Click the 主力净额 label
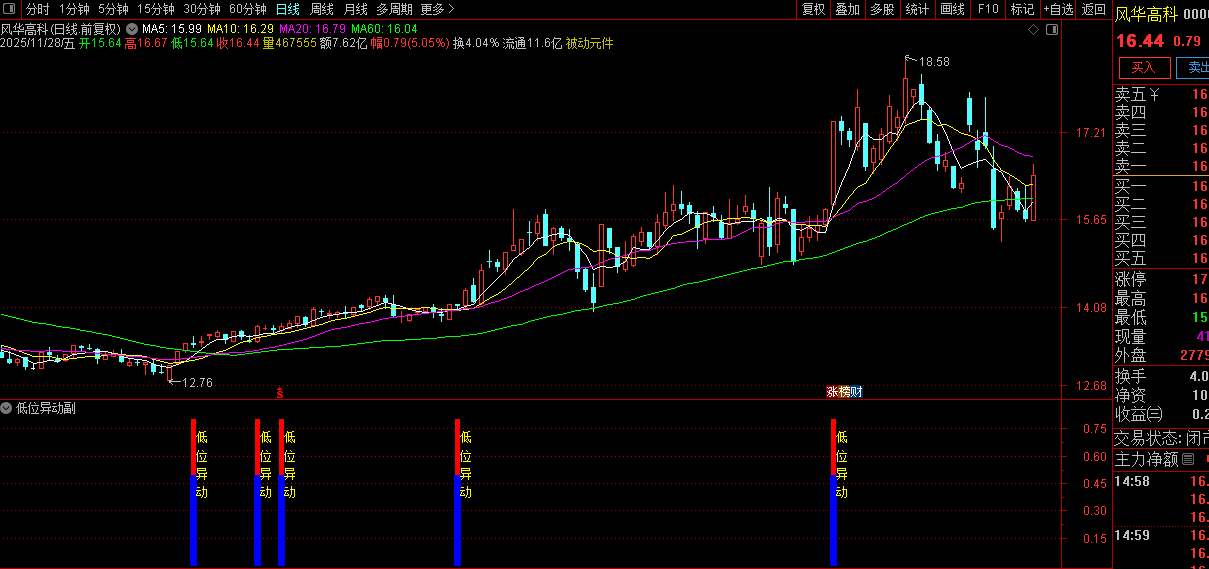The height and width of the screenshot is (569, 1209). pyautogui.click(x=1147, y=460)
